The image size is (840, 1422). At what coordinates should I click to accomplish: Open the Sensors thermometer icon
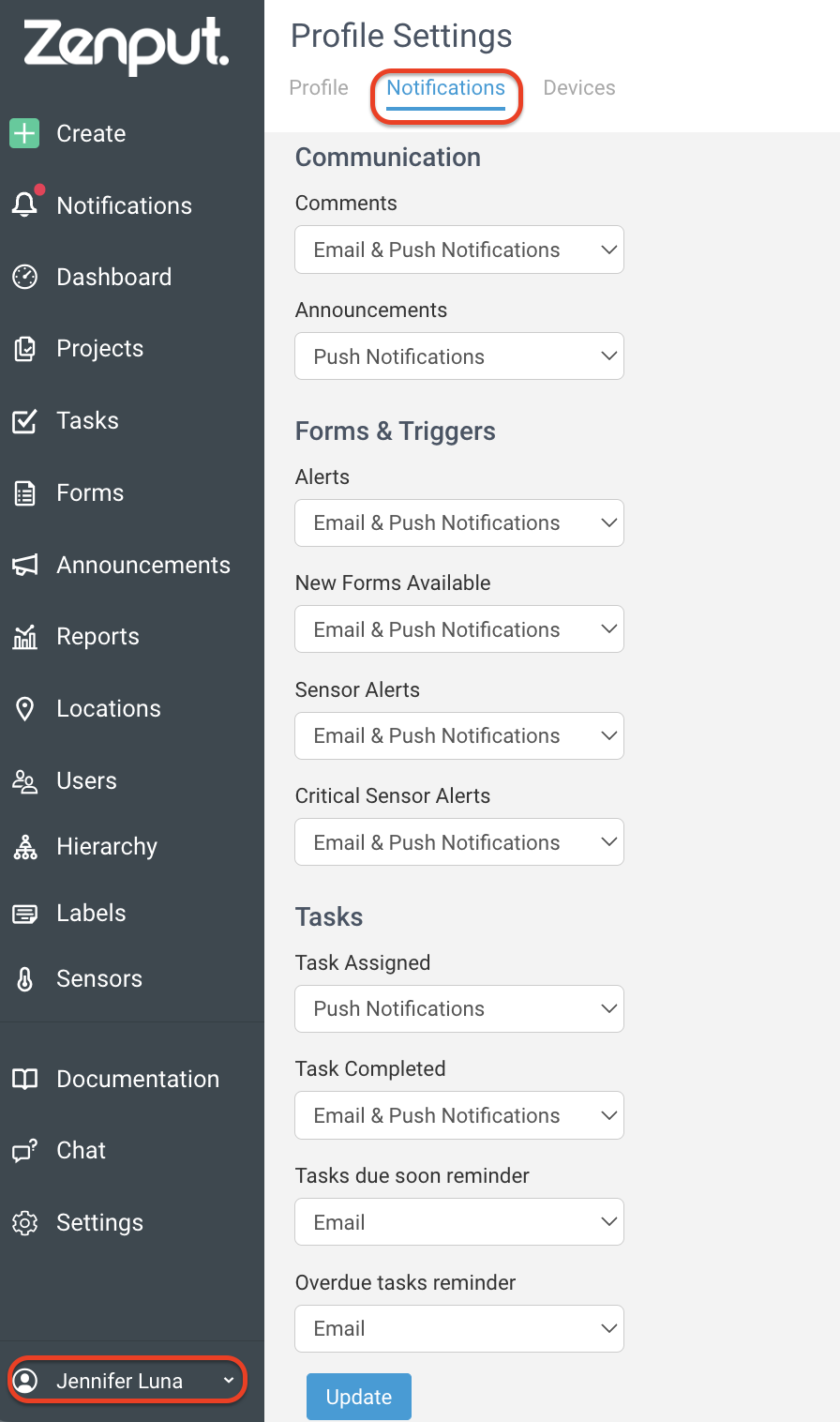[25, 978]
